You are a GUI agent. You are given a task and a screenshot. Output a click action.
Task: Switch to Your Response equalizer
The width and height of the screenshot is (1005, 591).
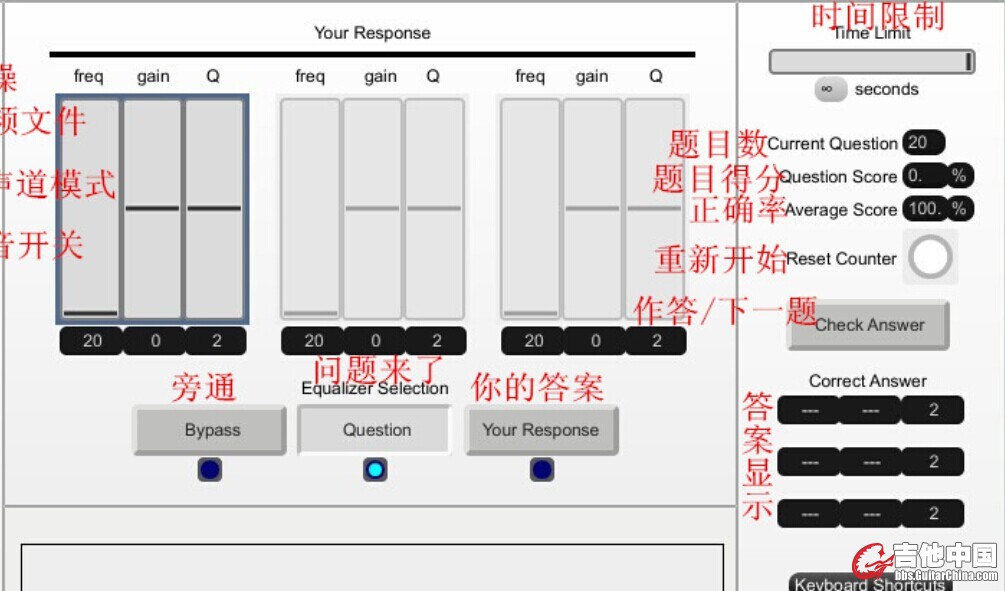tap(540, 430)
